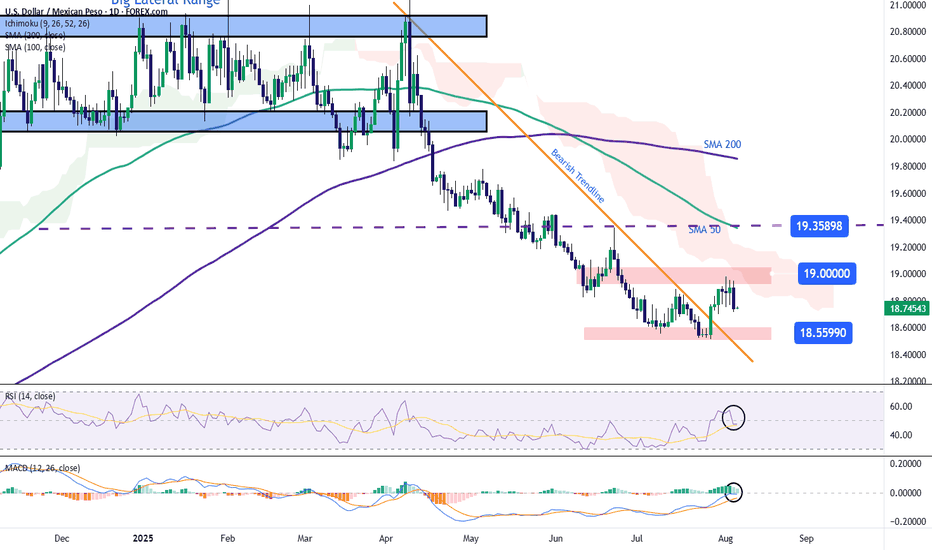Select the lower blue lateral range rectangle
Image resolution: width=932 pixels, height=550 pixels.
point(243,121)
